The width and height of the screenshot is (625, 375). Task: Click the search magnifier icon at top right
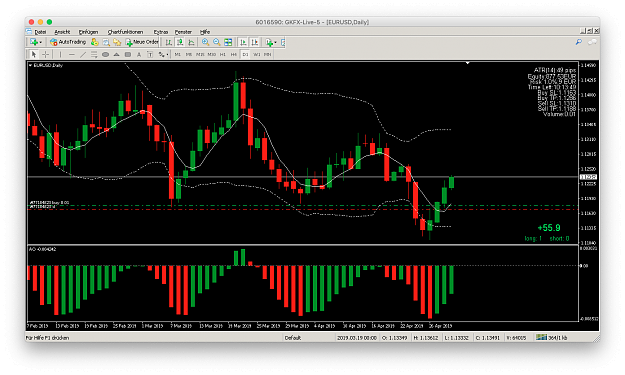(579, 42)
